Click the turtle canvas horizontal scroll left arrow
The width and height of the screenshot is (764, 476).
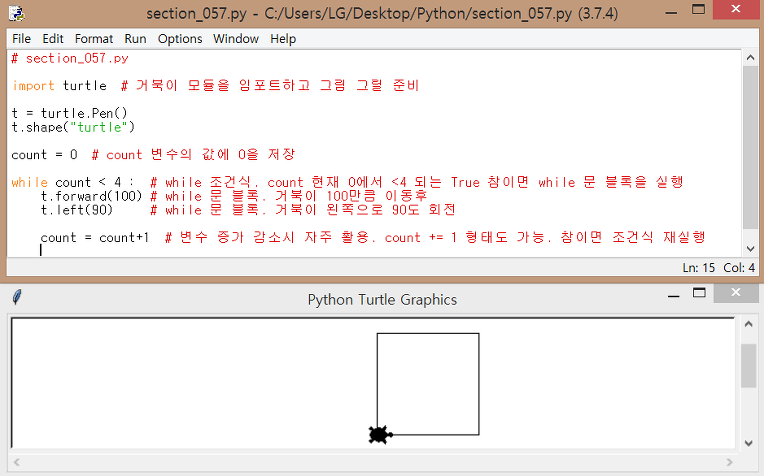pos(17,462)
